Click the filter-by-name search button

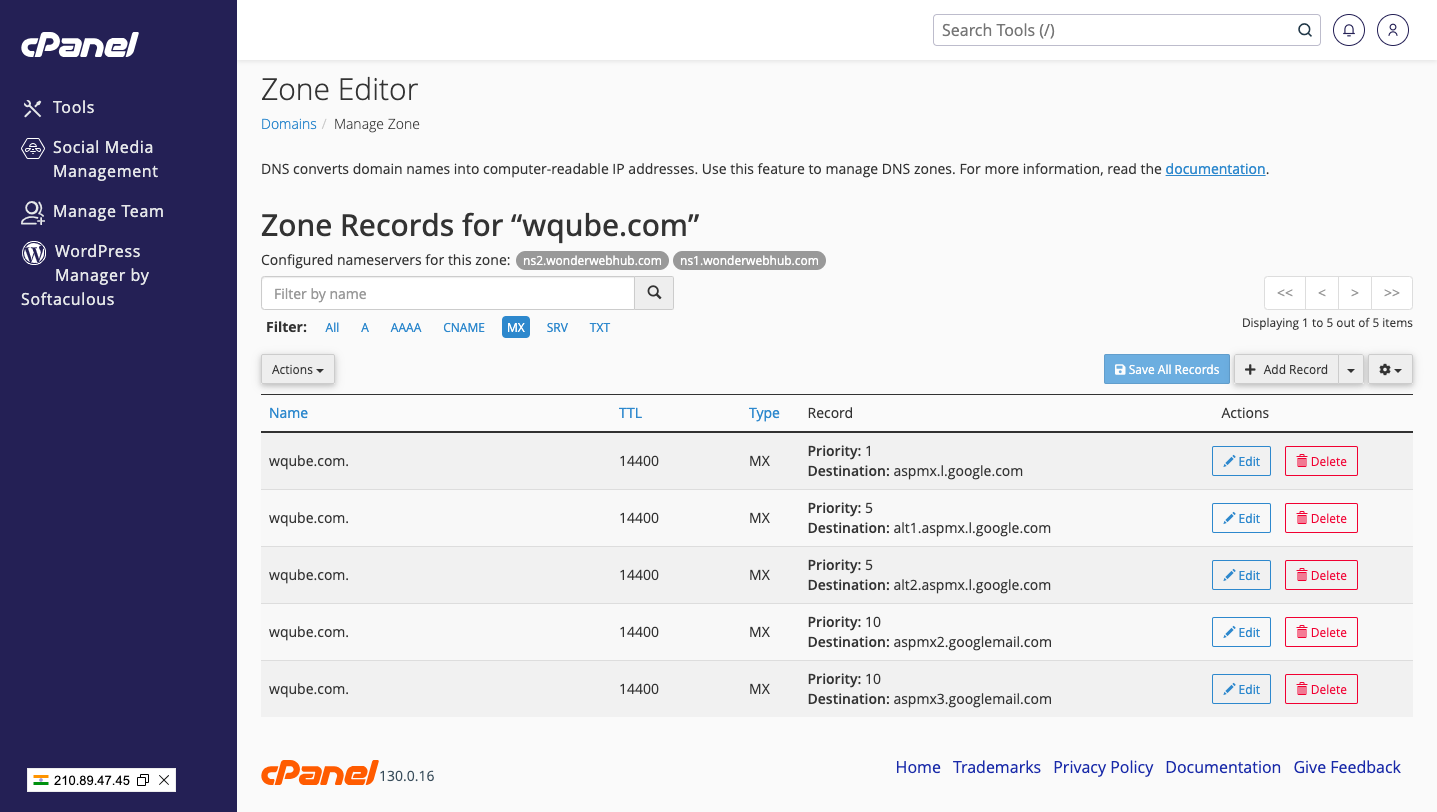click(654, 293)
